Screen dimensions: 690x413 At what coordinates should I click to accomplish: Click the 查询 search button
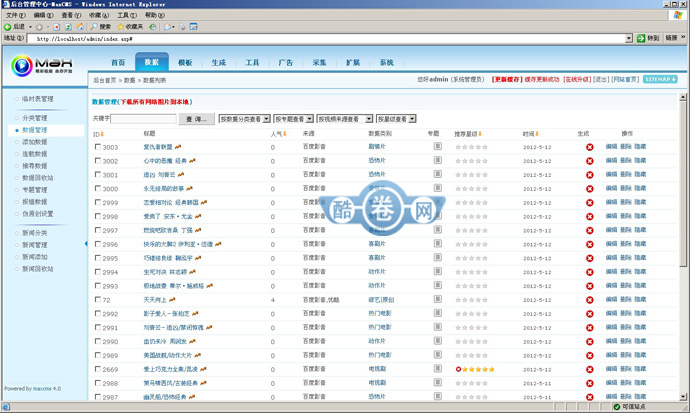(195, 118)
